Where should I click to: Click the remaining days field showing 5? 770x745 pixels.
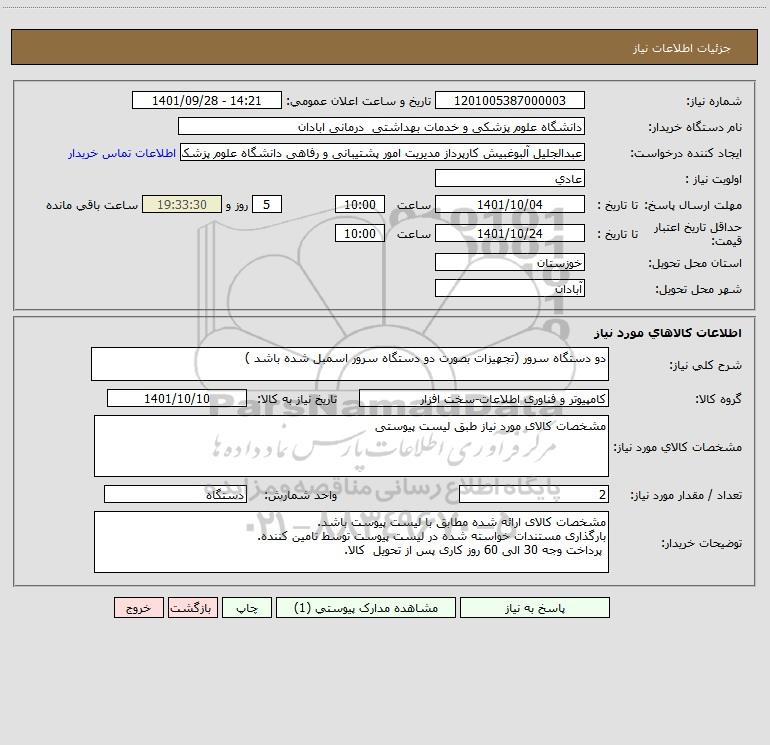point(267,204)
